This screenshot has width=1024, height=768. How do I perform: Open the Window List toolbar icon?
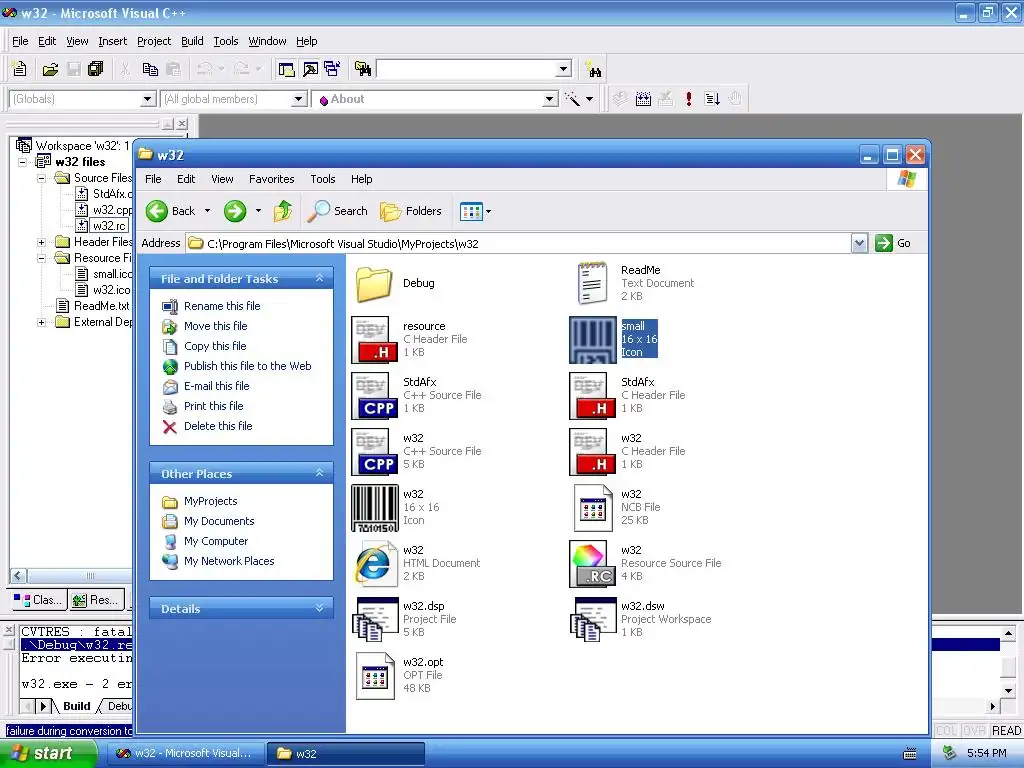[x=332, y=69]
